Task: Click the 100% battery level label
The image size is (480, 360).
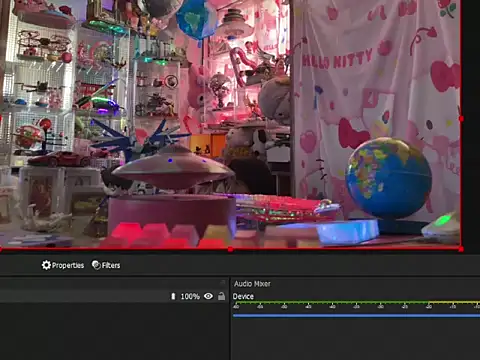Action: [190, 296]
